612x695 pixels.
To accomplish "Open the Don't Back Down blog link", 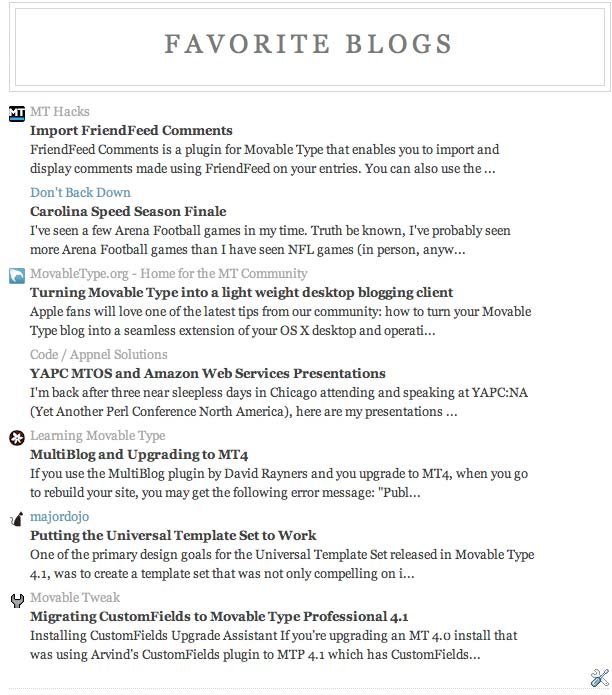I will coord(80,192).
